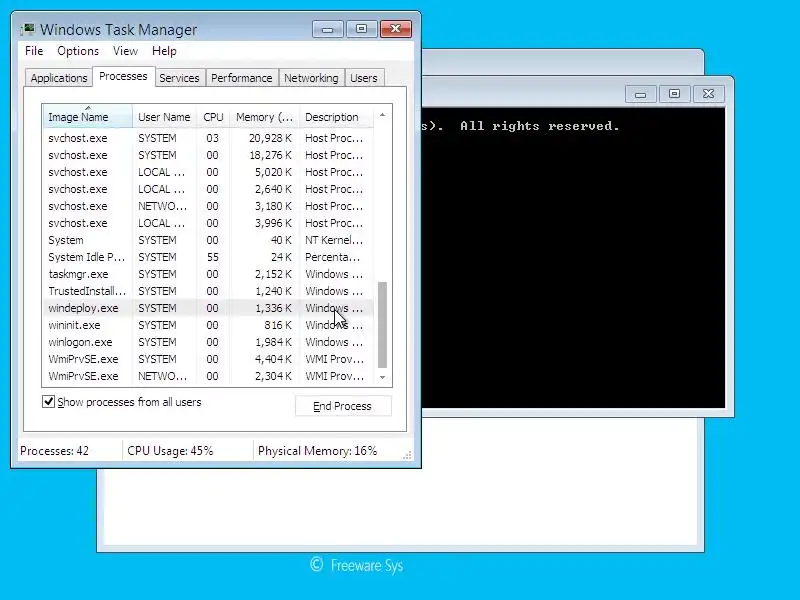
Task: Click the Processes: 42 status entry
Action: [x=55, y=451]
